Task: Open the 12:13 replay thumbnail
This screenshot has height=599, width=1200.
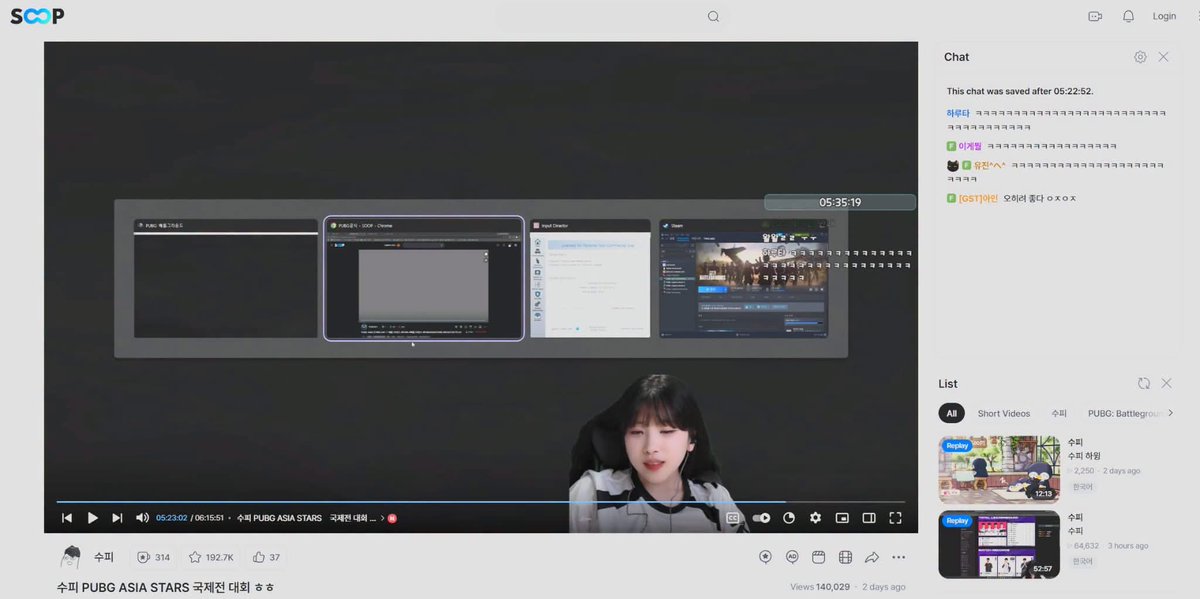Action: [x=999, y=469]
